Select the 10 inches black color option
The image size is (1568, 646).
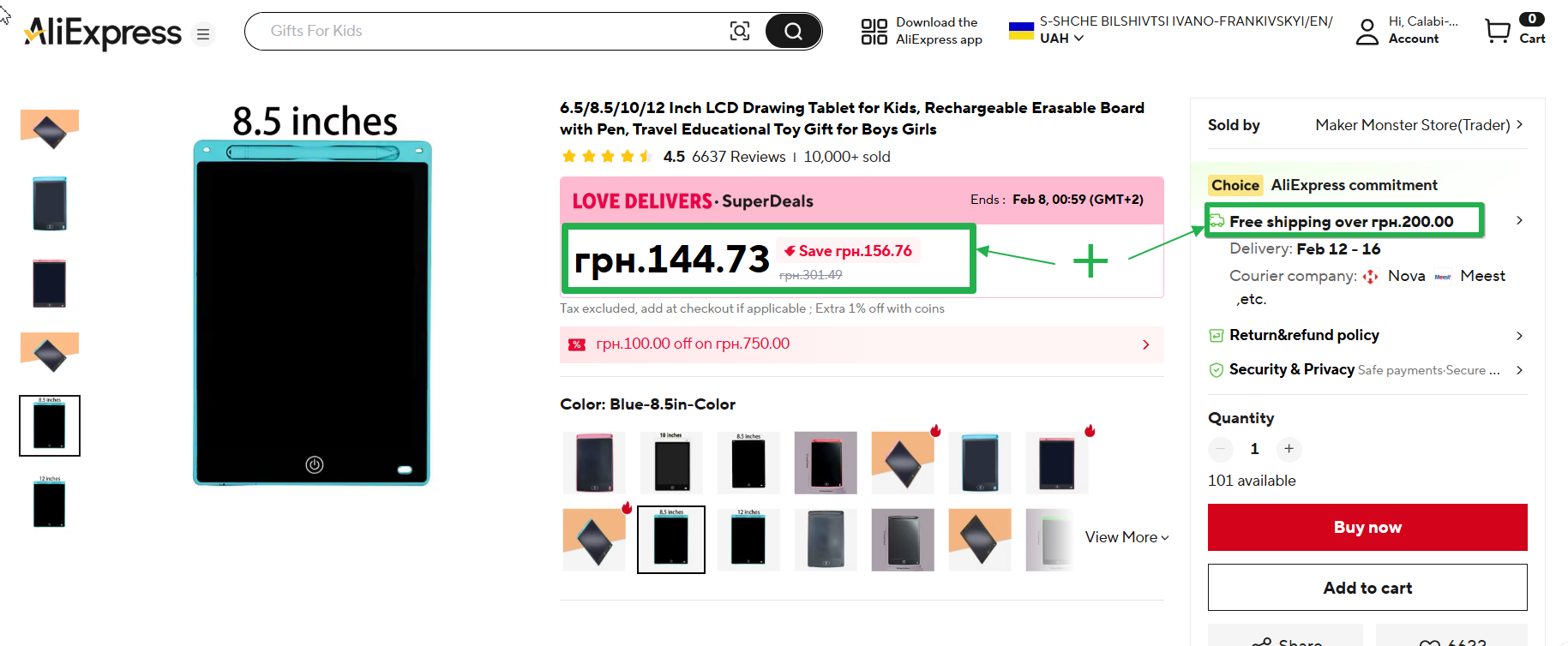pyautogui.click(x=671, y=463)
